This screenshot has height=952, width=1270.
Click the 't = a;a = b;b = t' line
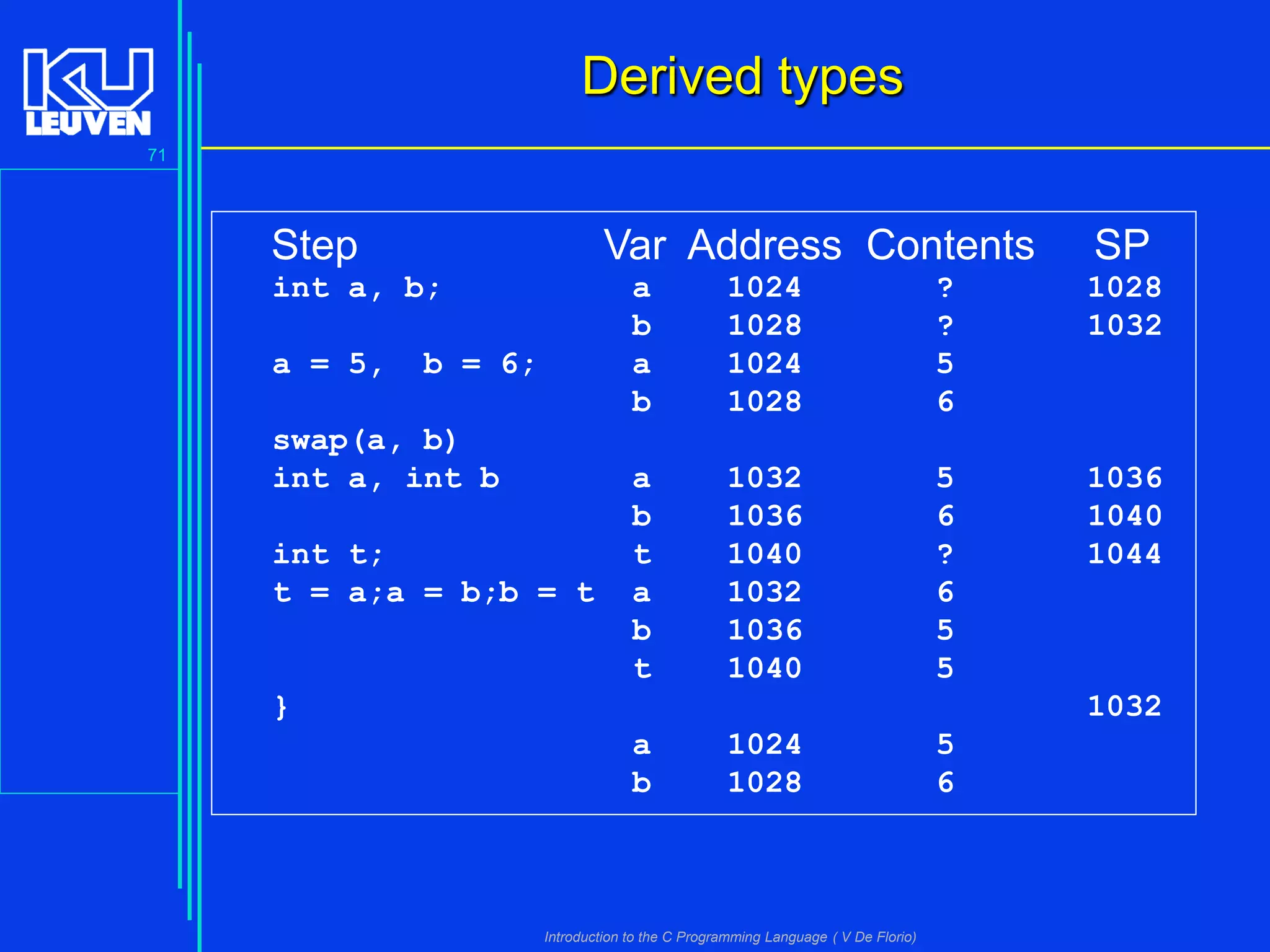(433, 593)
